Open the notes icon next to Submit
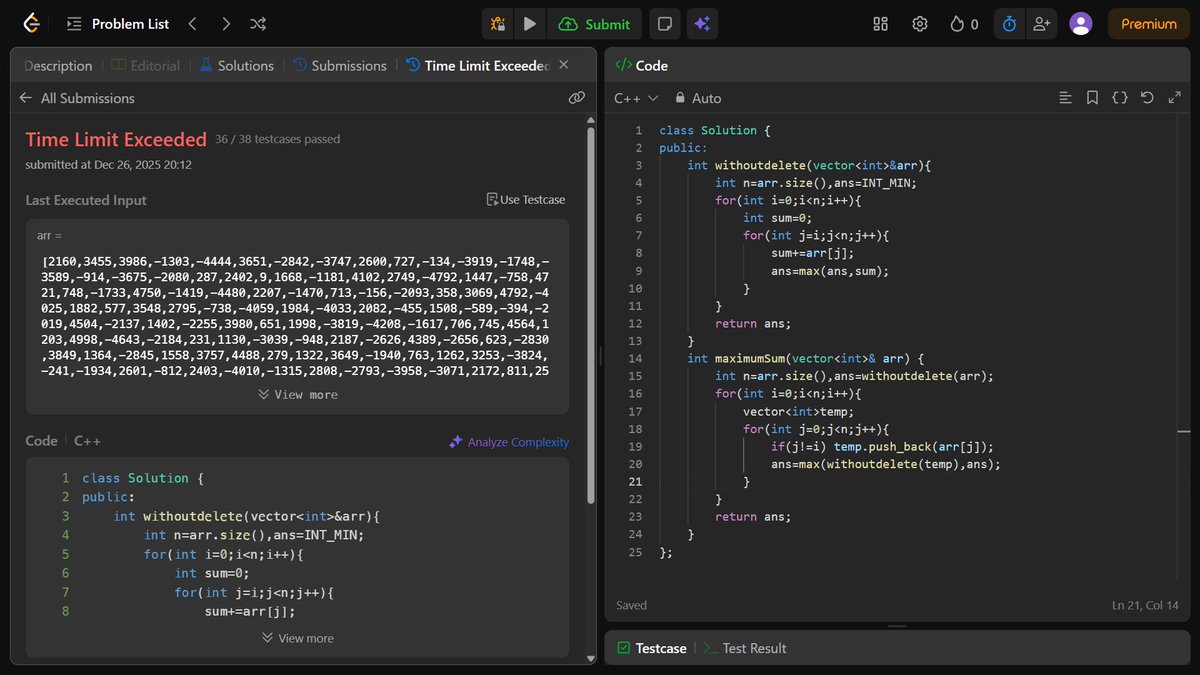The height and width of the screenshot is (675, 1200). click(x=663, y=24)
